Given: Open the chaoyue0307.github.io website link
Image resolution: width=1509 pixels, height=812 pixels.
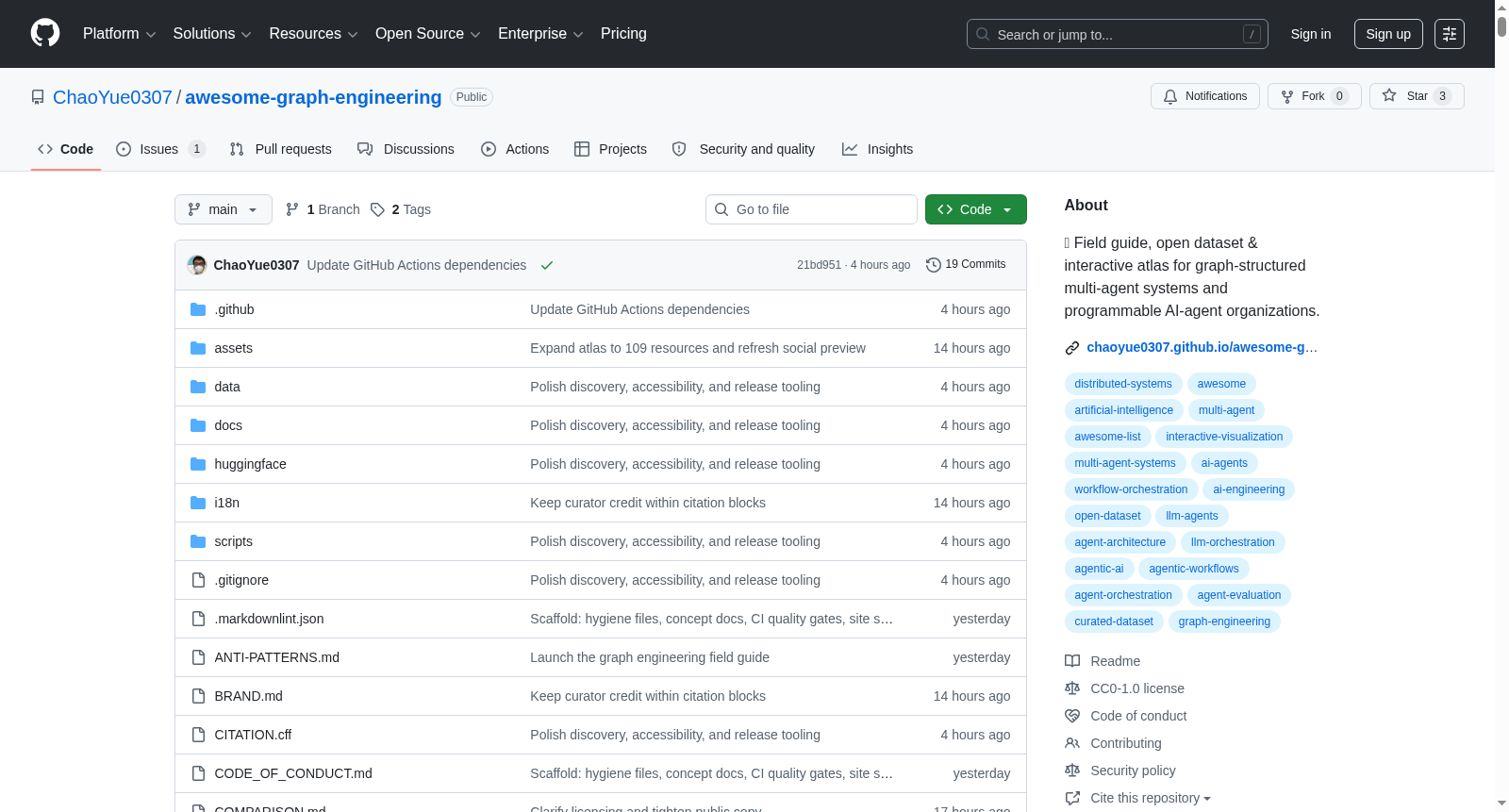Looking at the screenshot, I should pos(1202,347).
